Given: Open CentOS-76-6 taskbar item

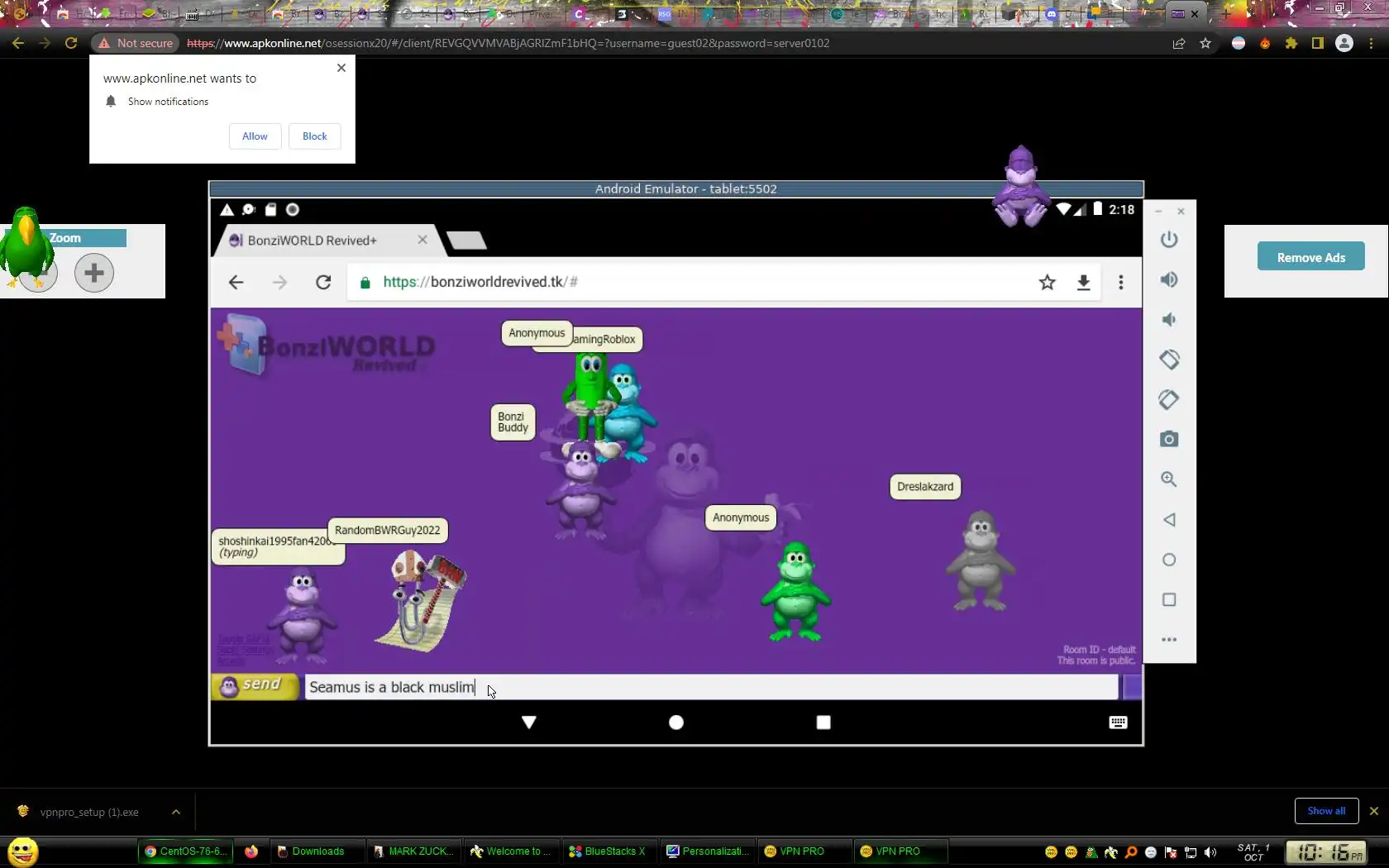Looking at the screenshot, I should pyautogui.click(x=184, y=851).
